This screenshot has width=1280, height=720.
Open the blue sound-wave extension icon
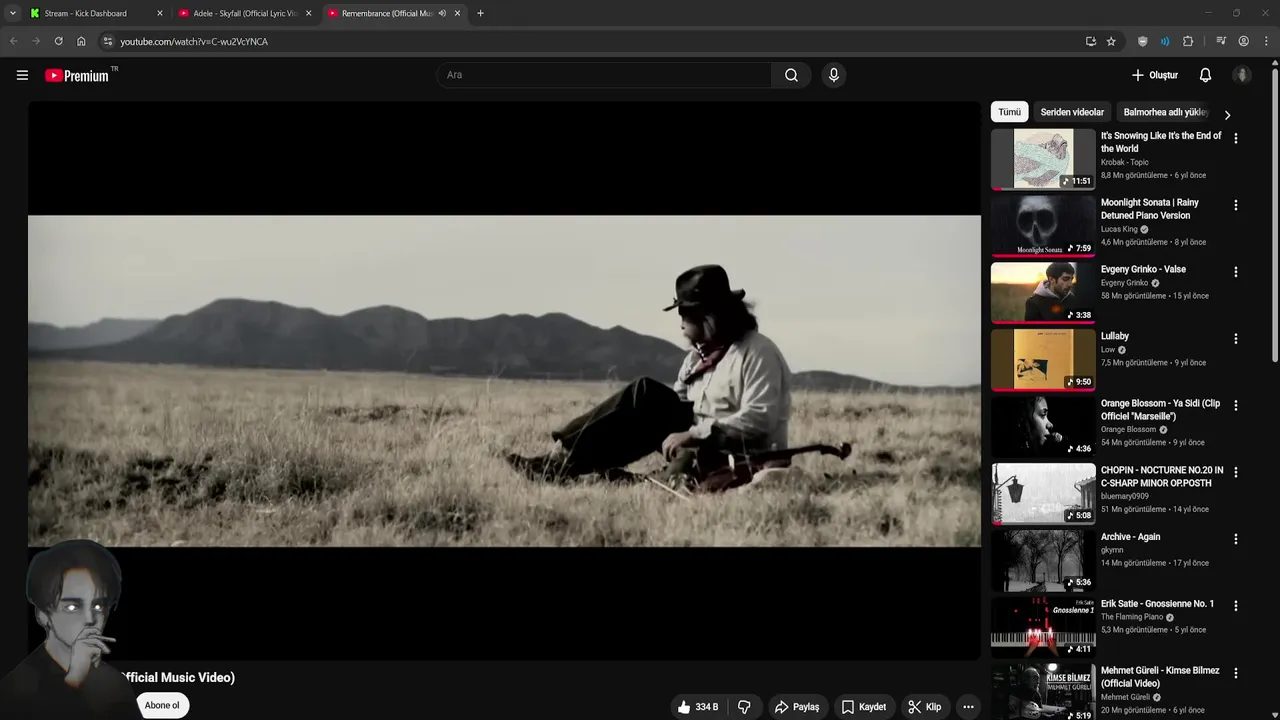coord(1165,41)
